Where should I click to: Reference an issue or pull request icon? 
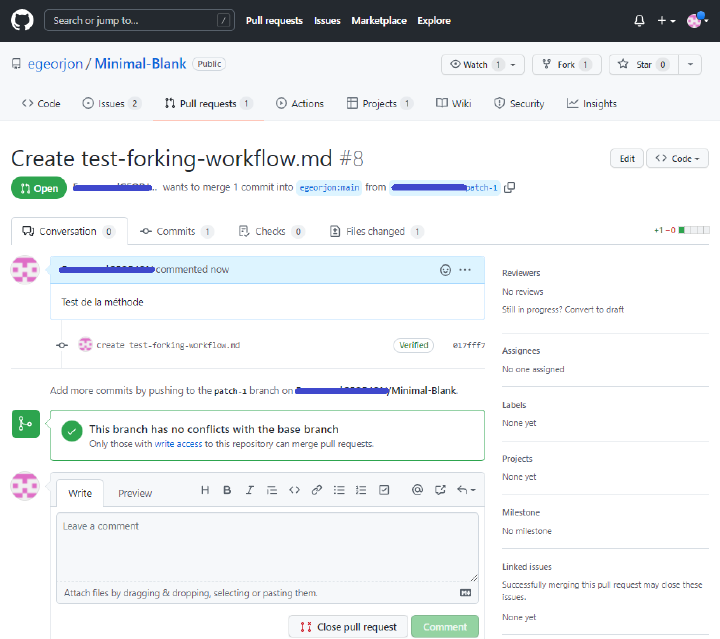[440, 490]
